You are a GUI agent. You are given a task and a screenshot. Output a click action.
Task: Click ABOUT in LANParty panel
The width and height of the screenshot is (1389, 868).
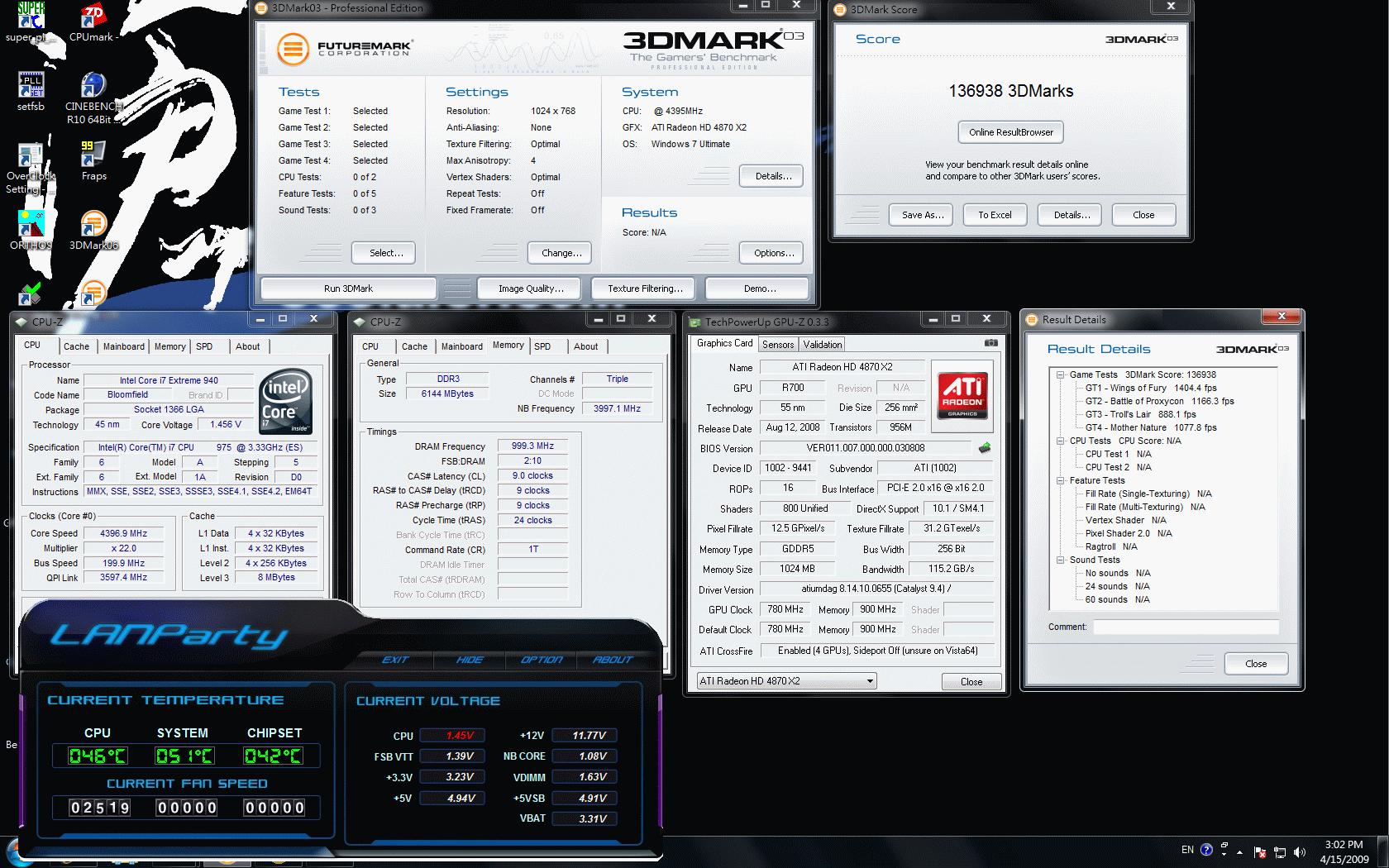[613, 660]
